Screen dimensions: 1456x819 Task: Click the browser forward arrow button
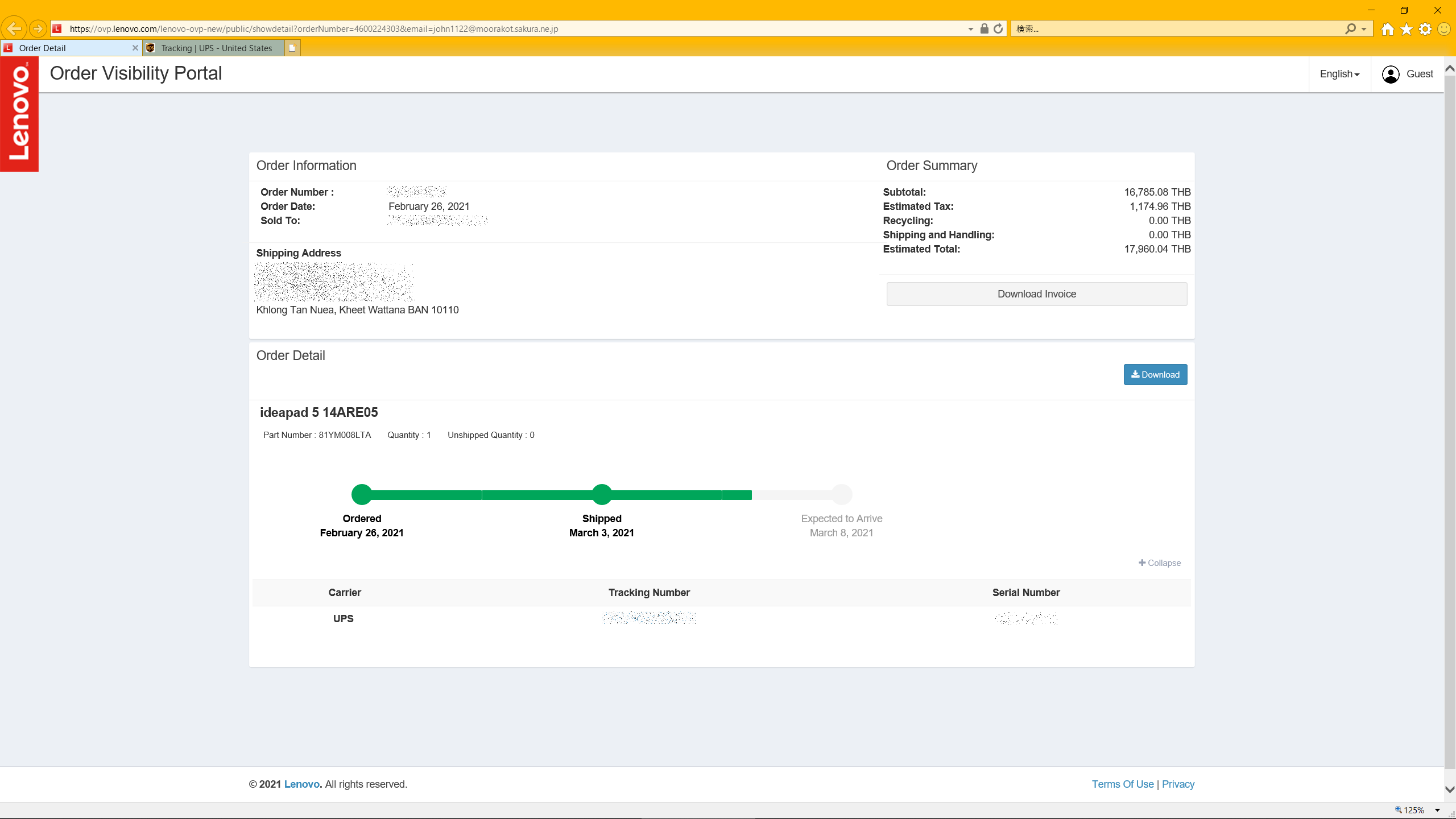point(38,28)
